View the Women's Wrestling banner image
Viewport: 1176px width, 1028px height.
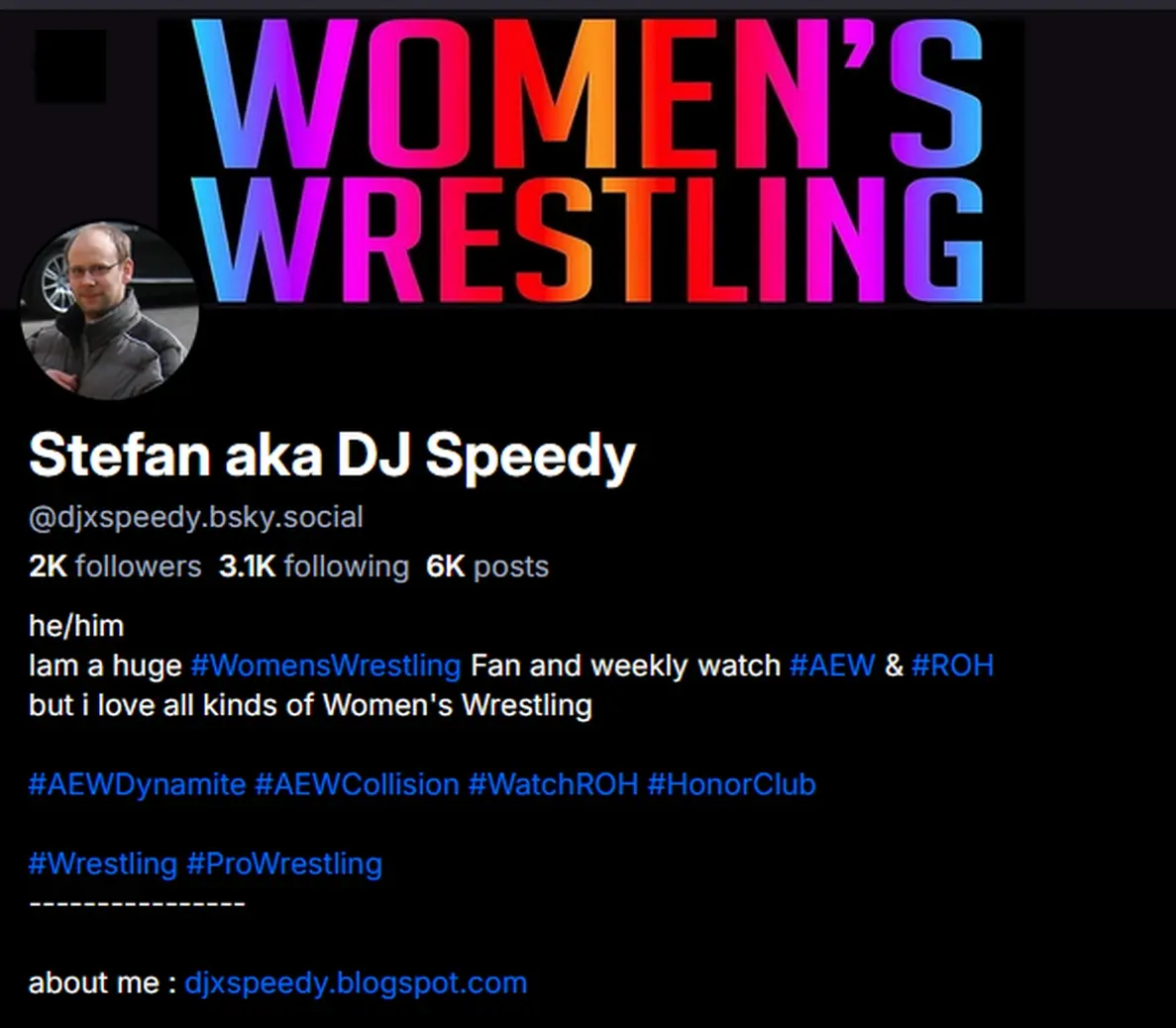point(591,160)
